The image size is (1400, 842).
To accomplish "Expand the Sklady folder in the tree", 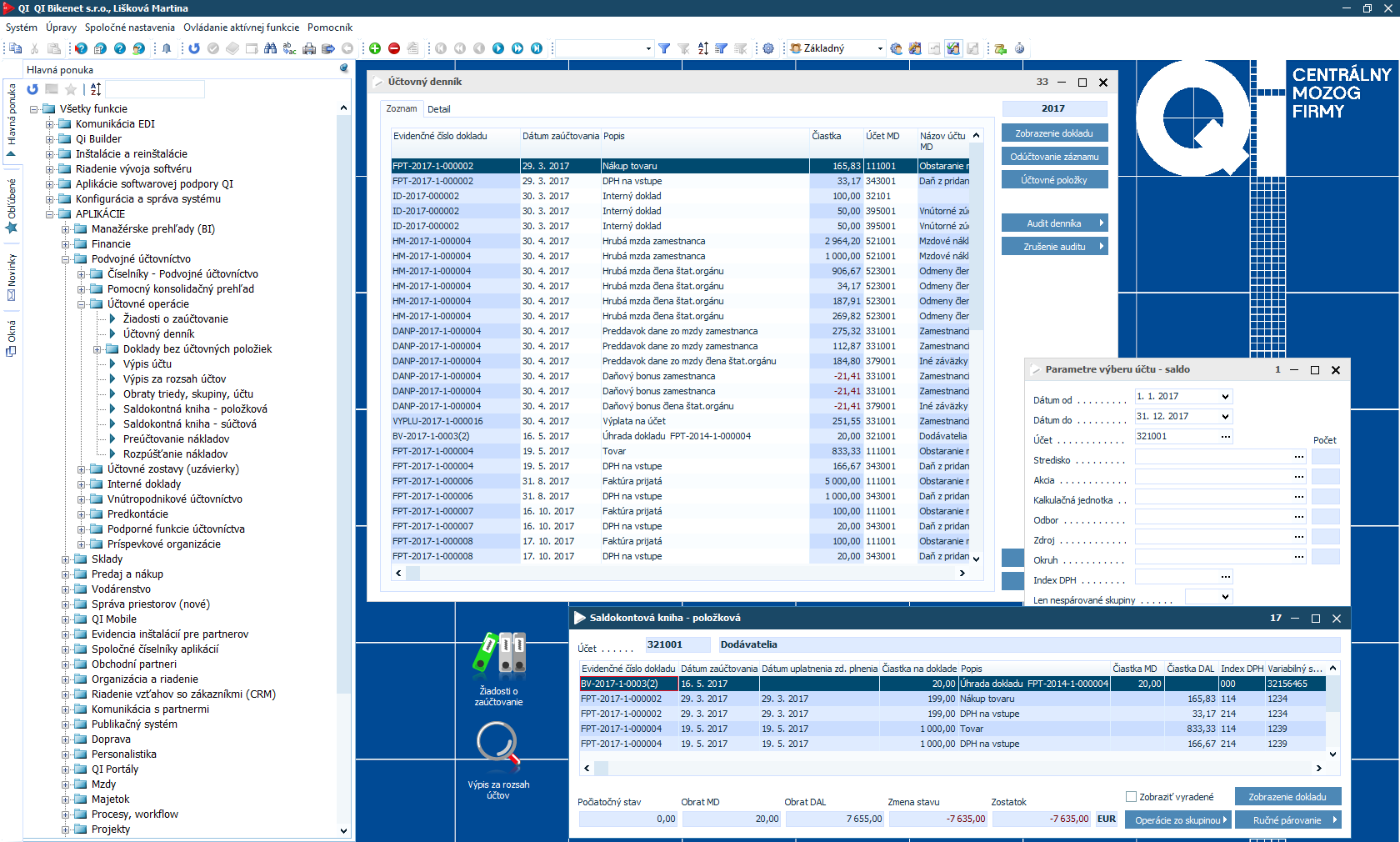I will click(66, 559).
